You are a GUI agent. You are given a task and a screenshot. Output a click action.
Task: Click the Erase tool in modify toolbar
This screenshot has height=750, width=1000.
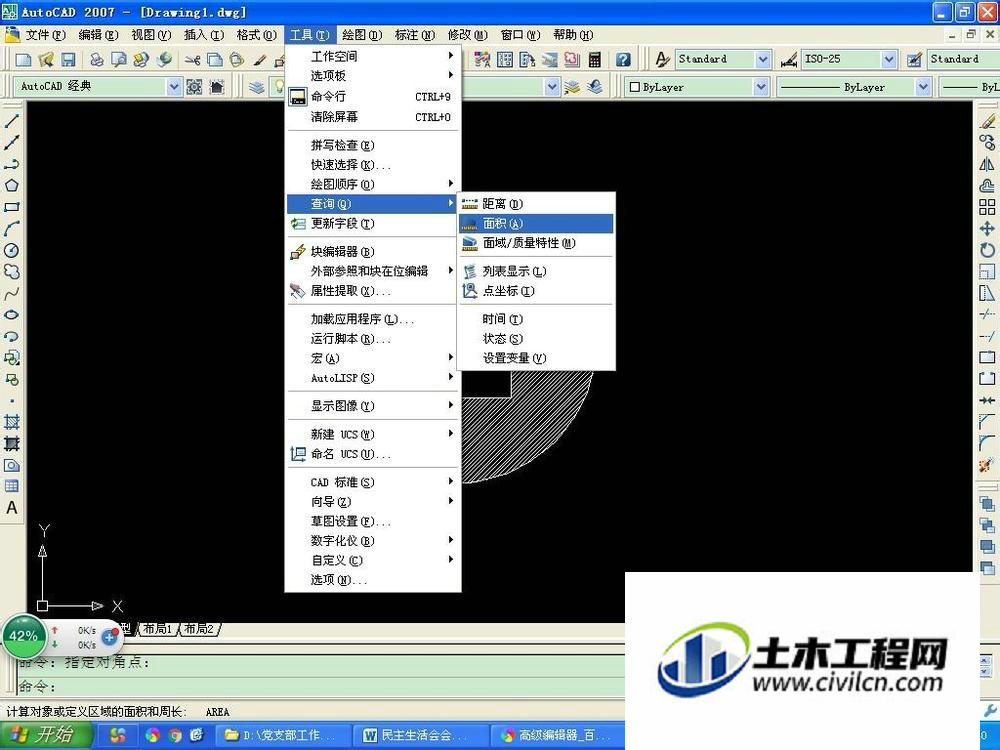click(987, 121)
